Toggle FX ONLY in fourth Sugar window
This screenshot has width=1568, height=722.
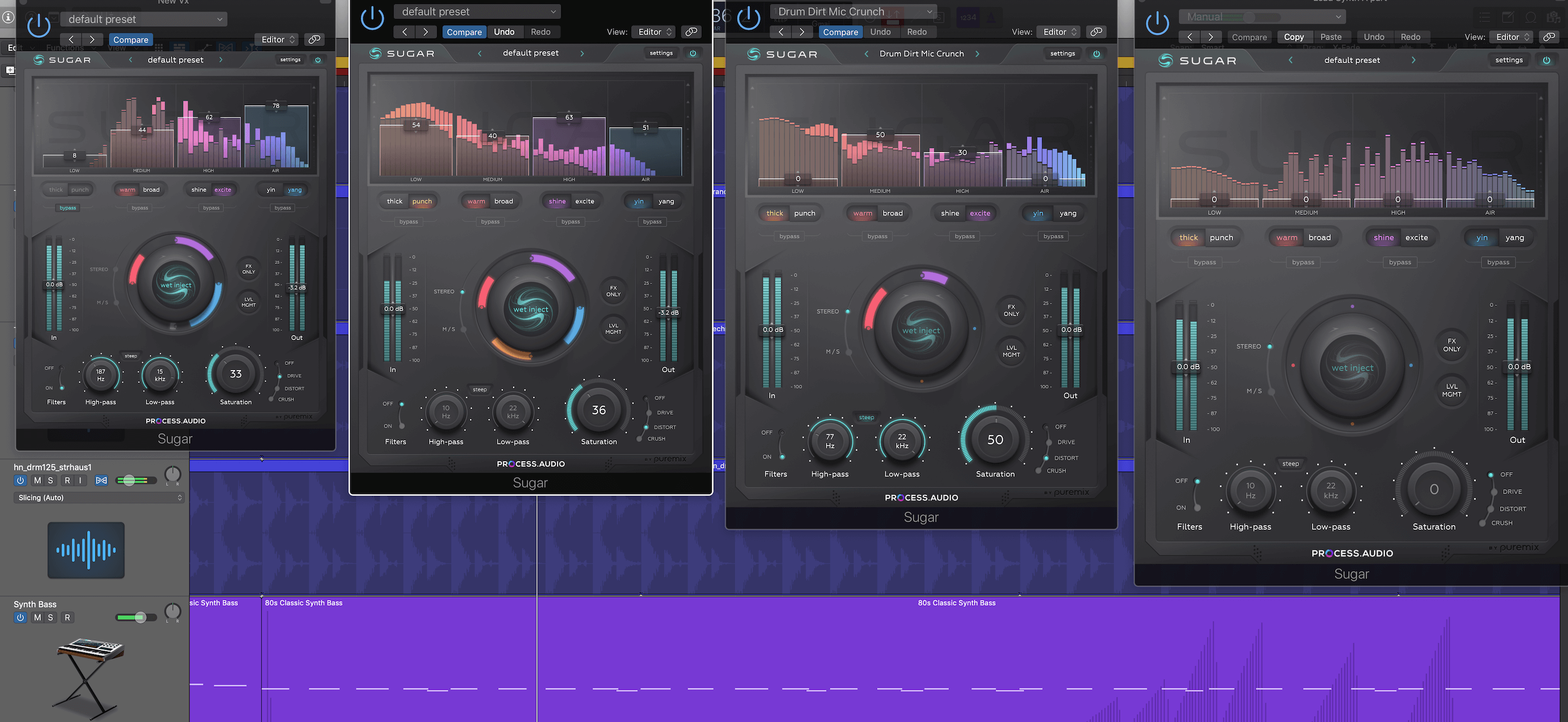pyautogui.click(x=1451, y=345)
